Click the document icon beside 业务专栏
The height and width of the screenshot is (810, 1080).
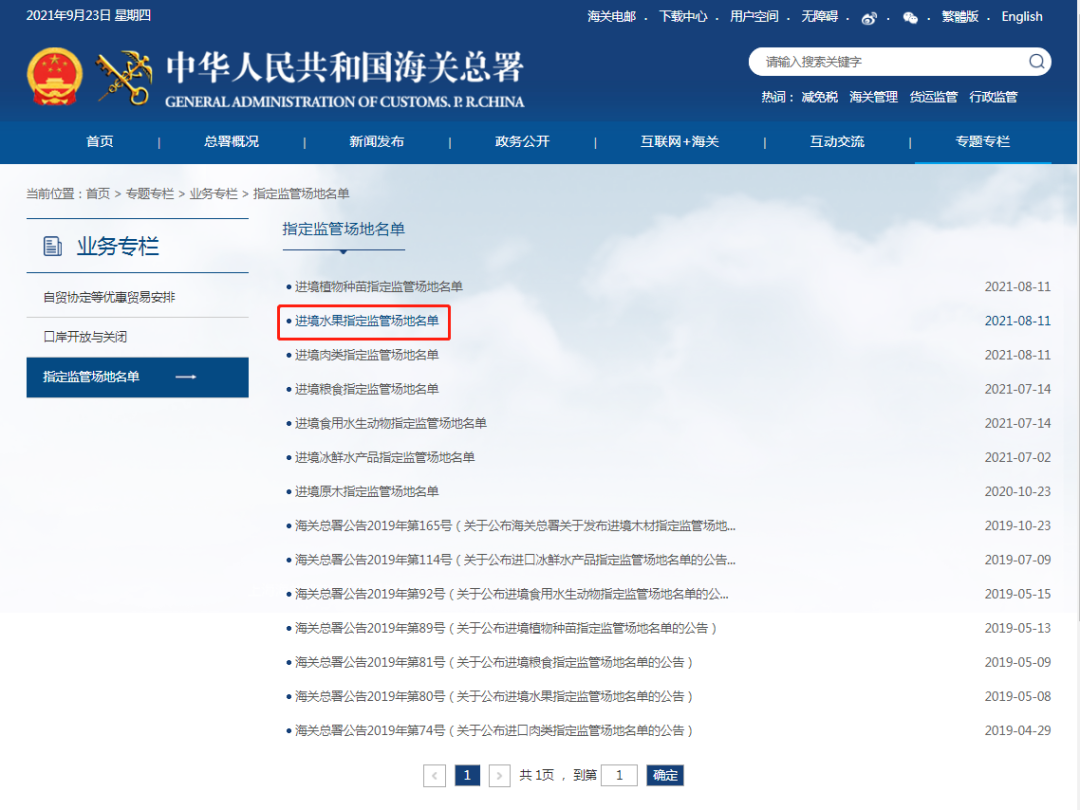pos(53,244)
